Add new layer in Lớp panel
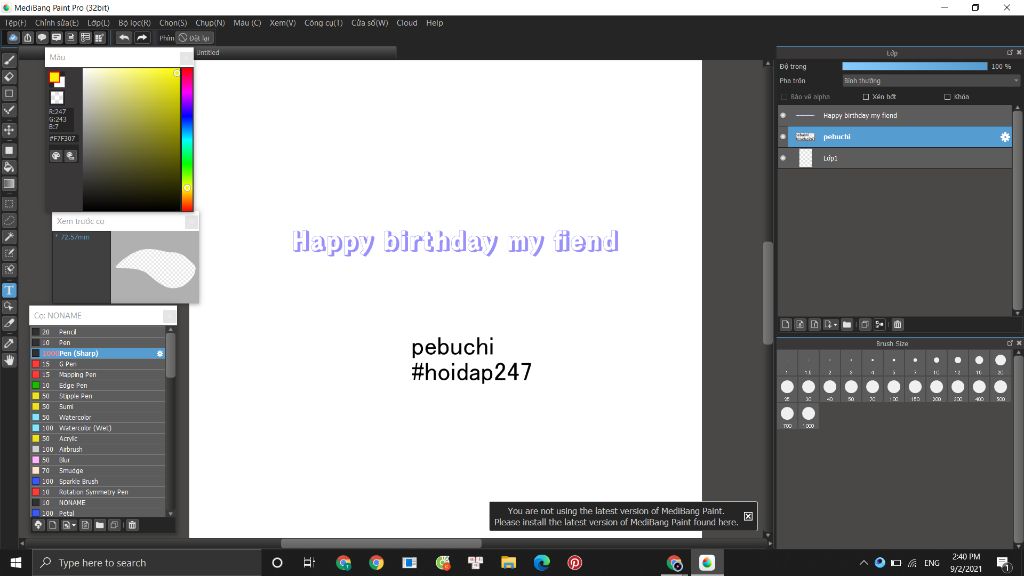This screenshot has height=576, width=1024. pos(786,325)
